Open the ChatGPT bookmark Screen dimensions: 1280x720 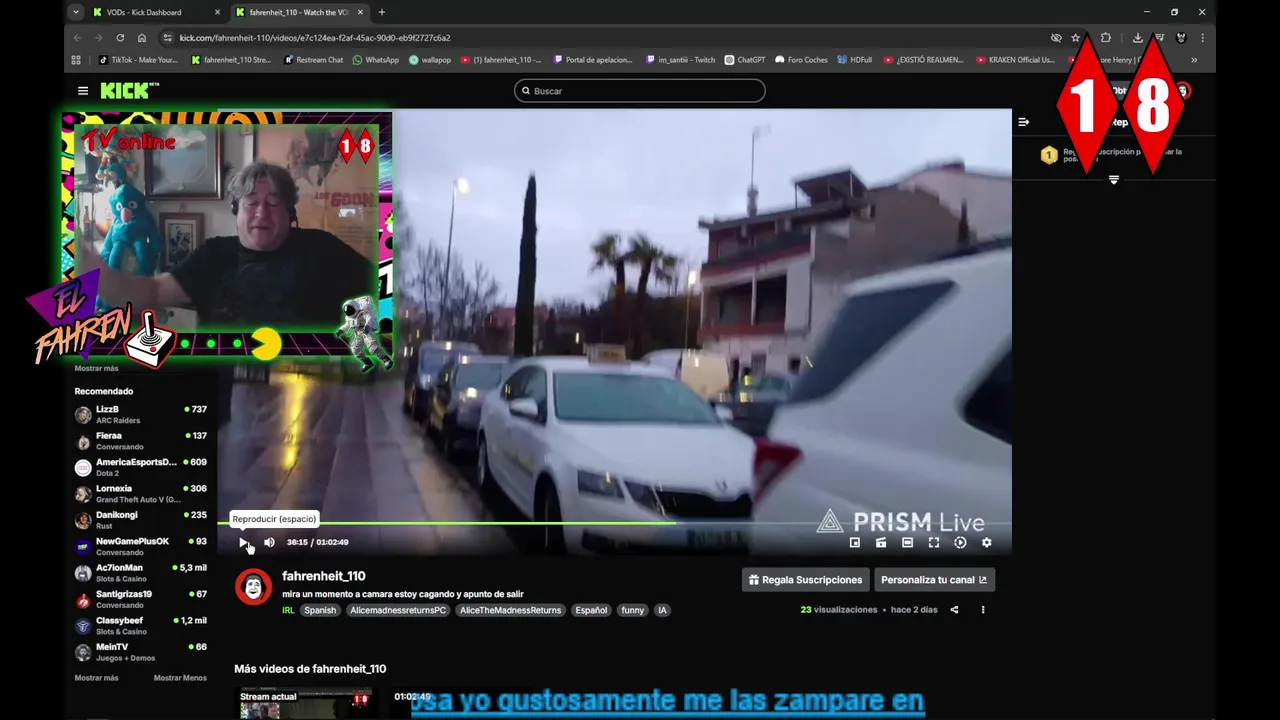[x=745, y=60]
